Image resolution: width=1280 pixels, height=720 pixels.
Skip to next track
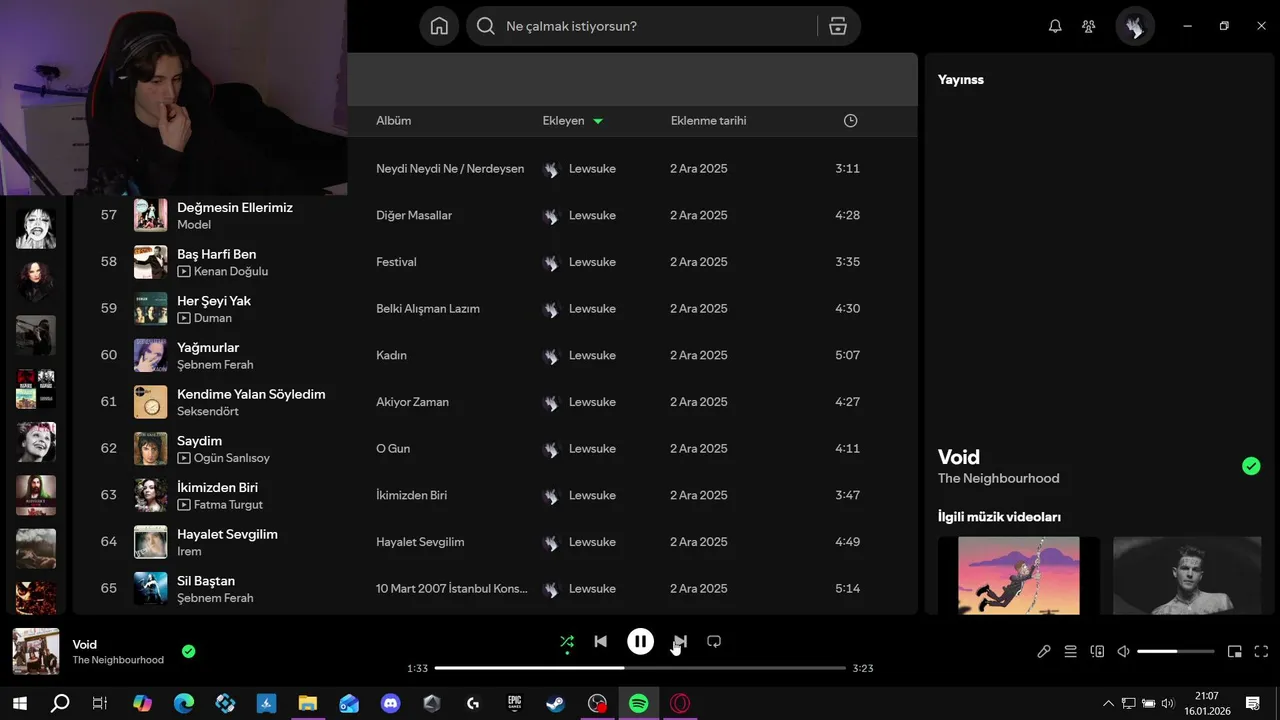click(680, 642)
